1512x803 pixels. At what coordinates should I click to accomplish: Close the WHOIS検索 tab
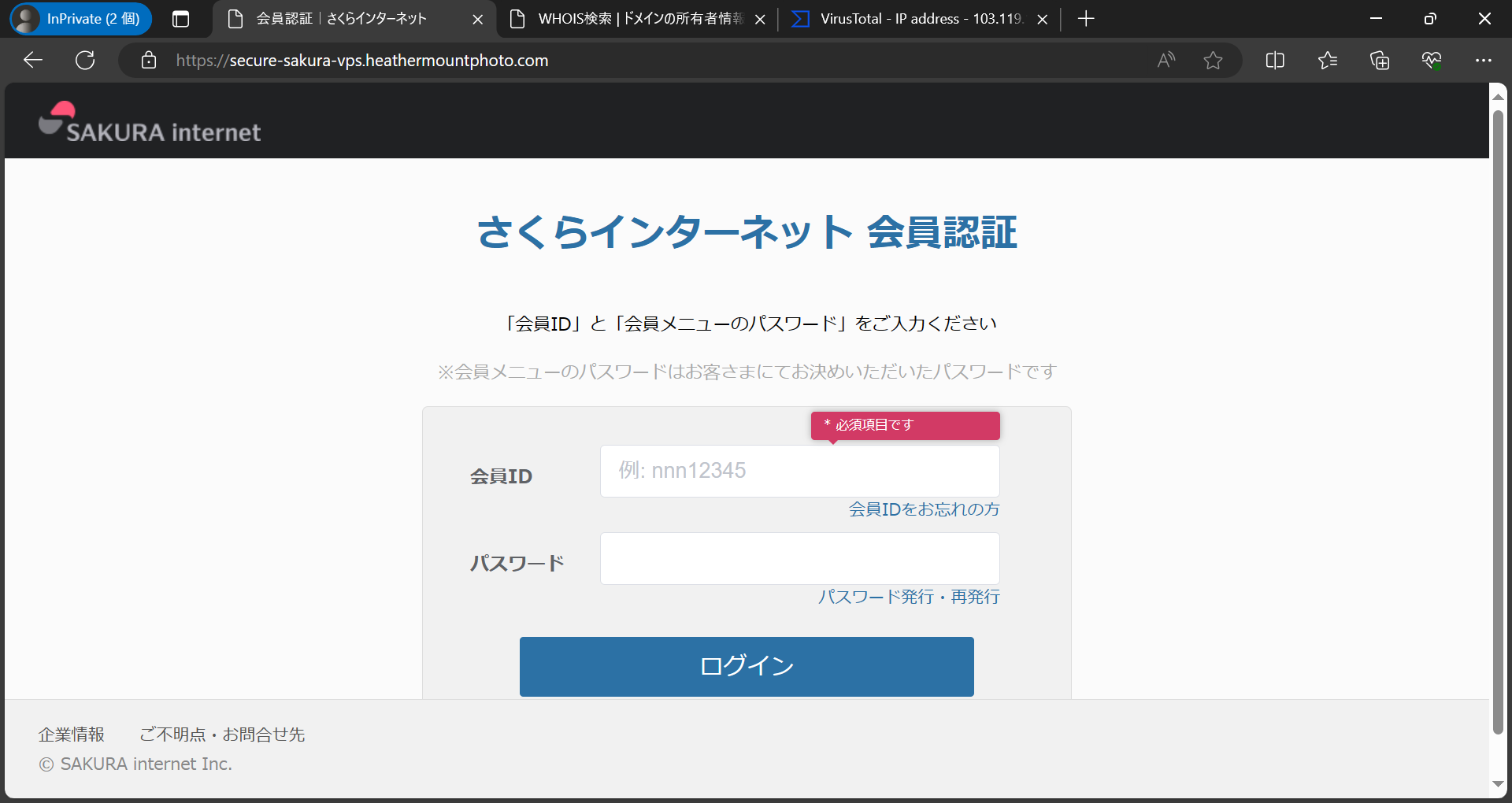tap(760, 19)
